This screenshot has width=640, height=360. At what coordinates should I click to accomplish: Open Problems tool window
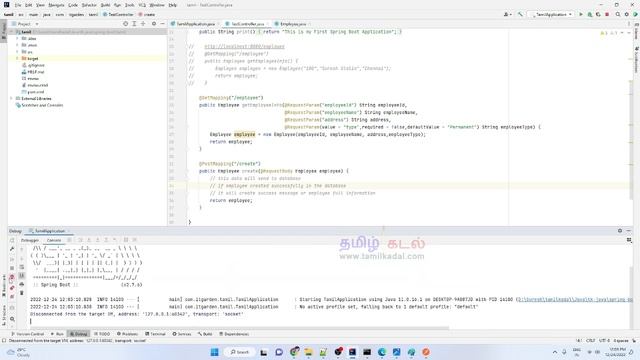[128, 334]
